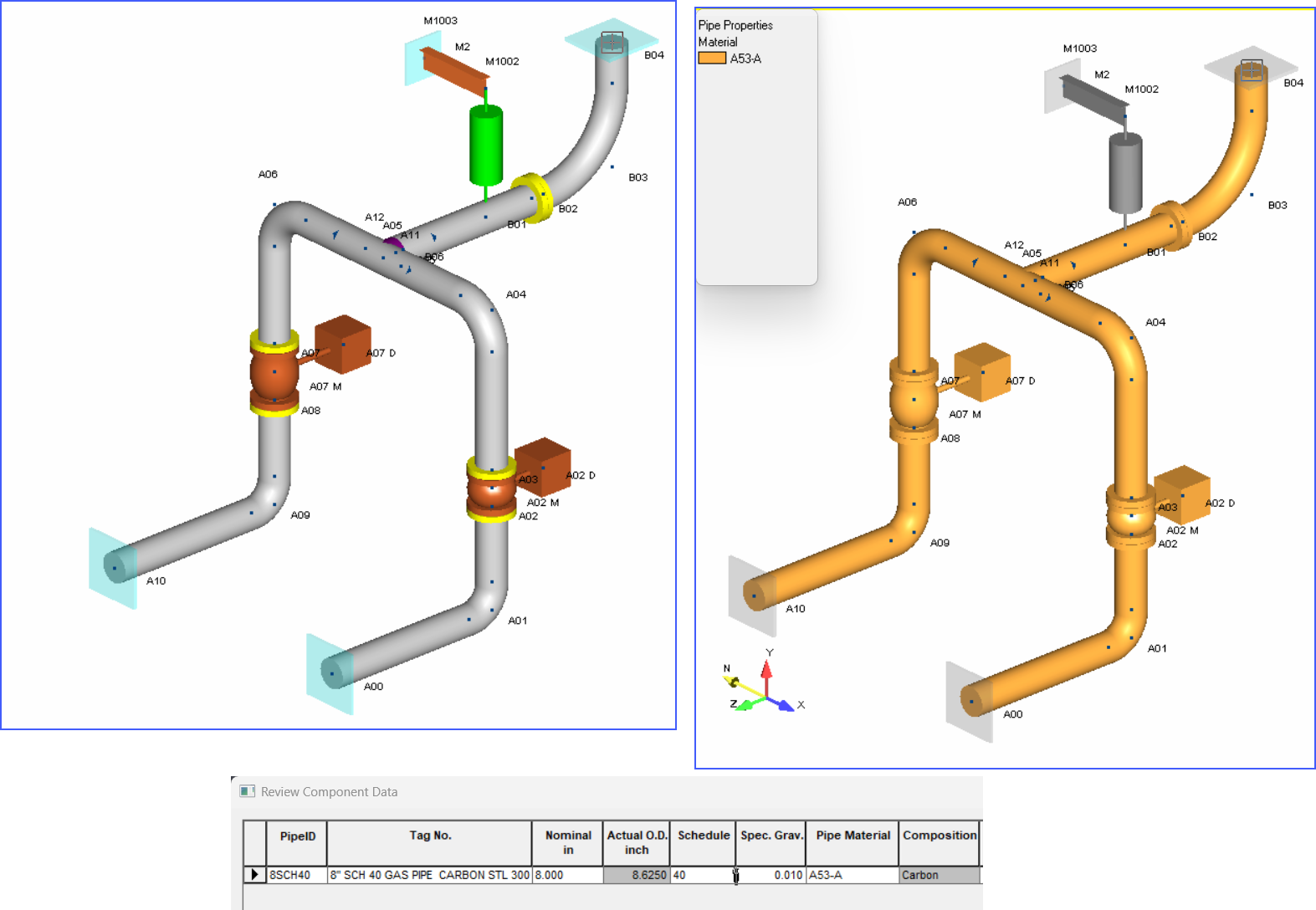The width and height of the screenshot is (1316, 910).
Task: Select the brown M2 support beam in gray model
Action: tap(454, 71)
